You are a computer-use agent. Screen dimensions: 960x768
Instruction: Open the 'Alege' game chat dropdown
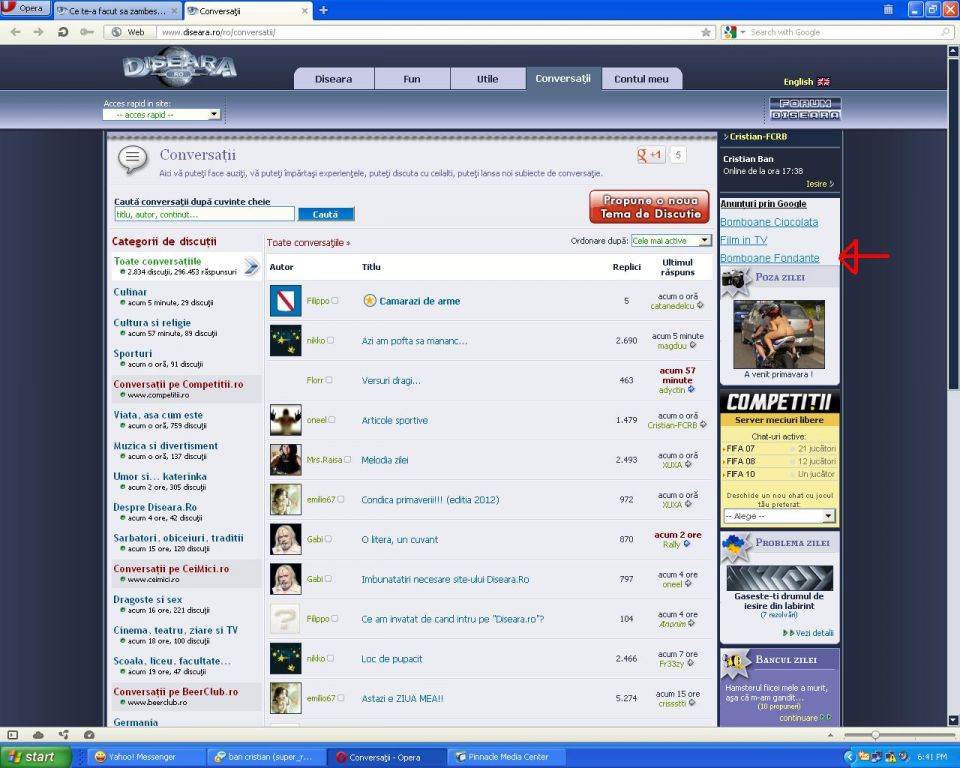point(779,516)
